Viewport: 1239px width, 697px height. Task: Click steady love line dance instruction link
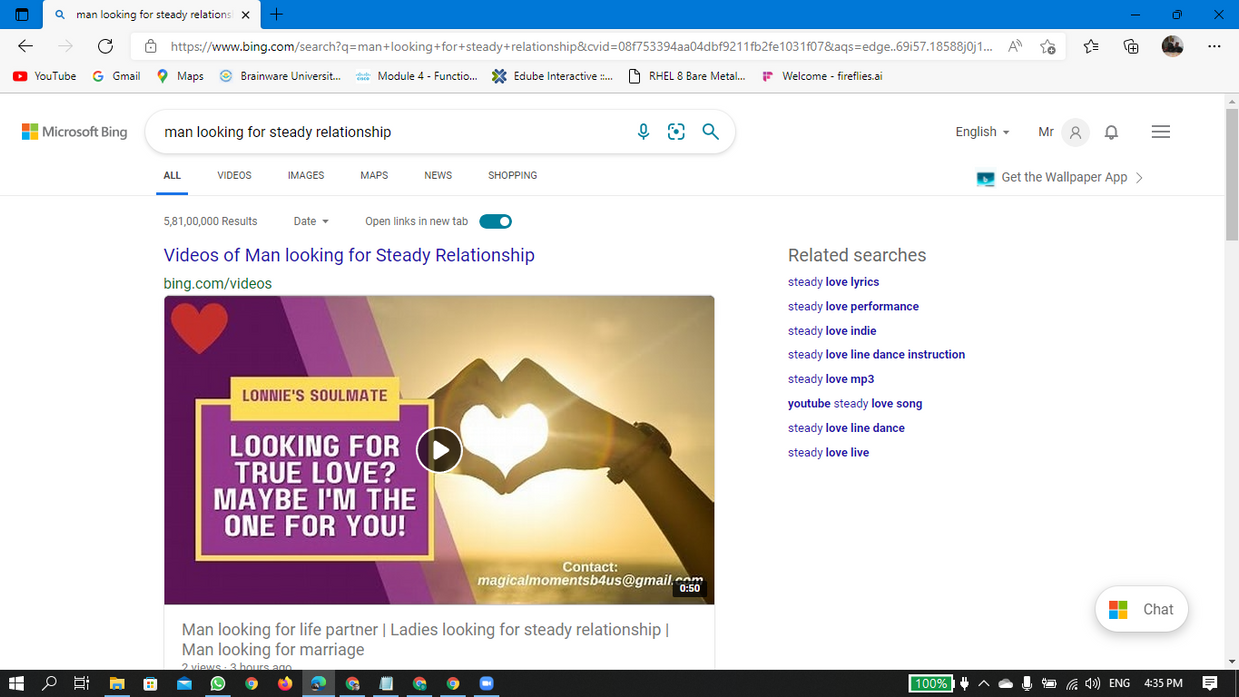[876, 354]
